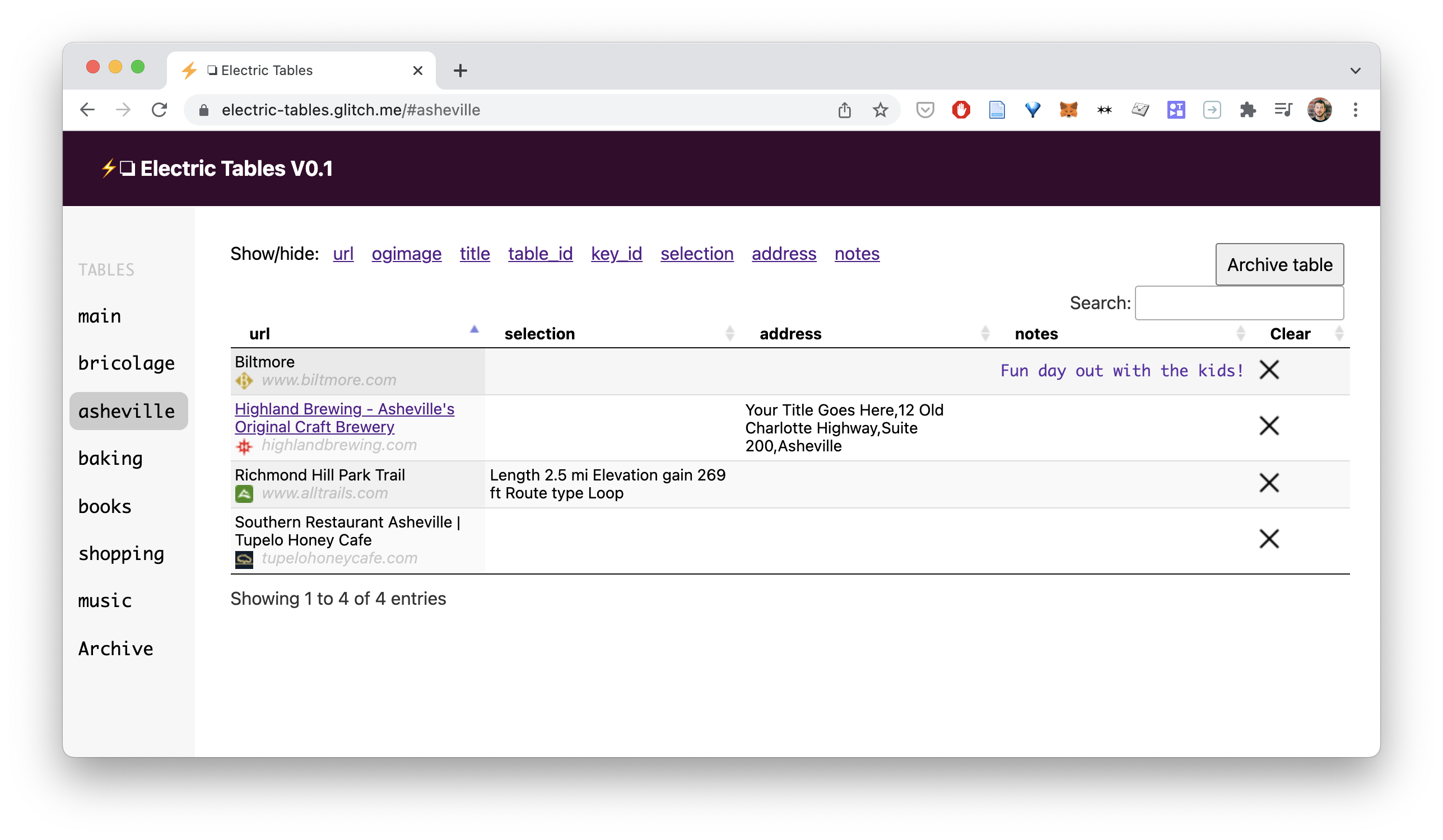Bookmark this page with the star icon
This screenshot has height=840, width=1443.
880,110
